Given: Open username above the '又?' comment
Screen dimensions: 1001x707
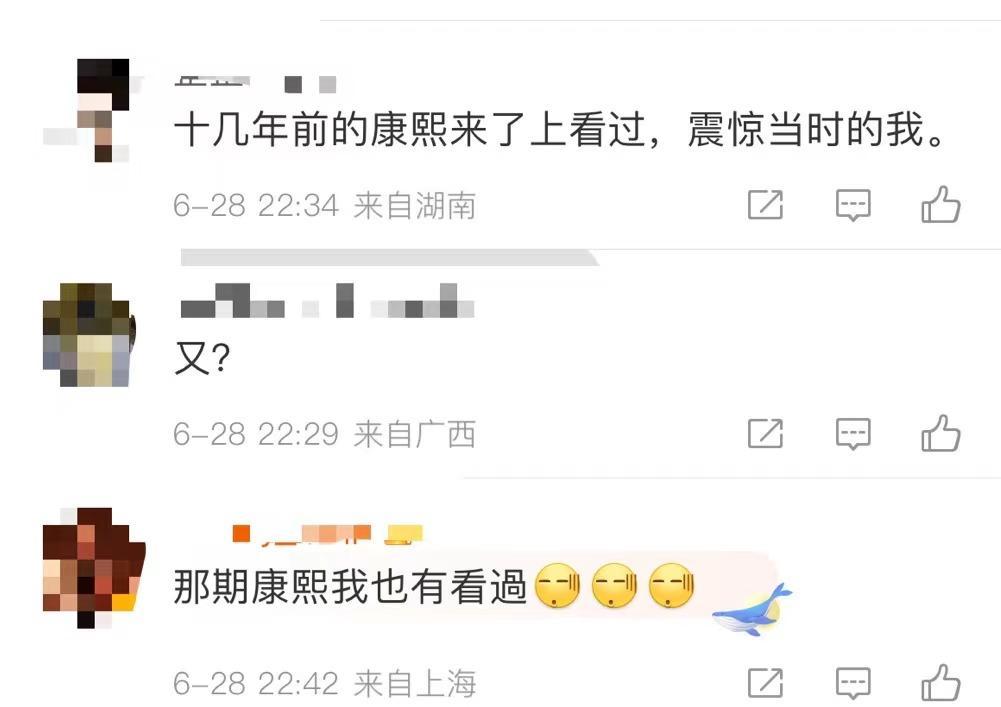Looking at the screenshot, I should [x=327, y=301].
